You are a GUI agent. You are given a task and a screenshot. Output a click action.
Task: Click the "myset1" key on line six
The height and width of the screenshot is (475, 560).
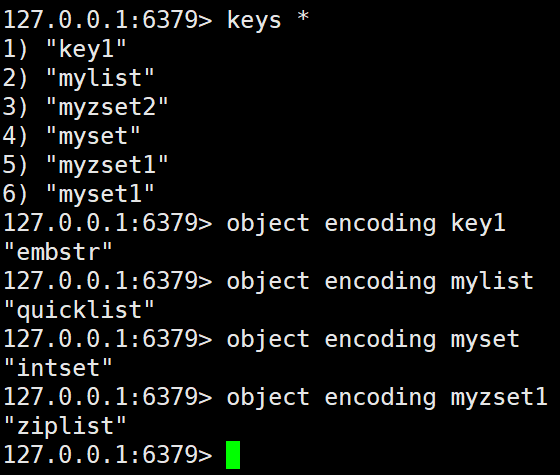coord(100,194)
